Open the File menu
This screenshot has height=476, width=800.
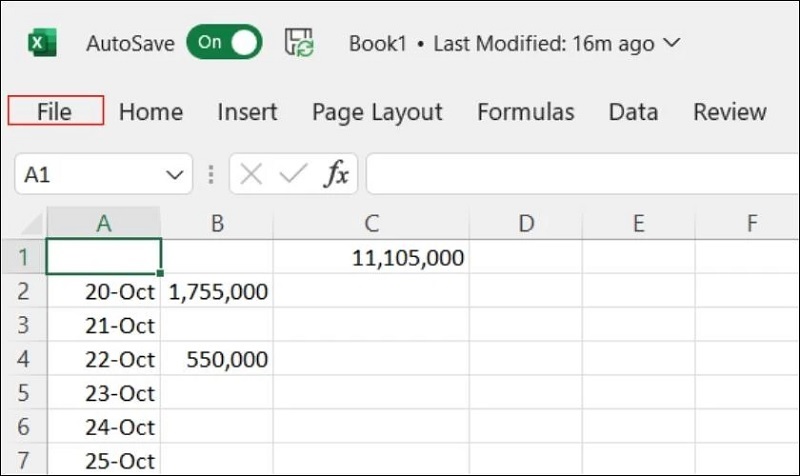tap(55, 111)
